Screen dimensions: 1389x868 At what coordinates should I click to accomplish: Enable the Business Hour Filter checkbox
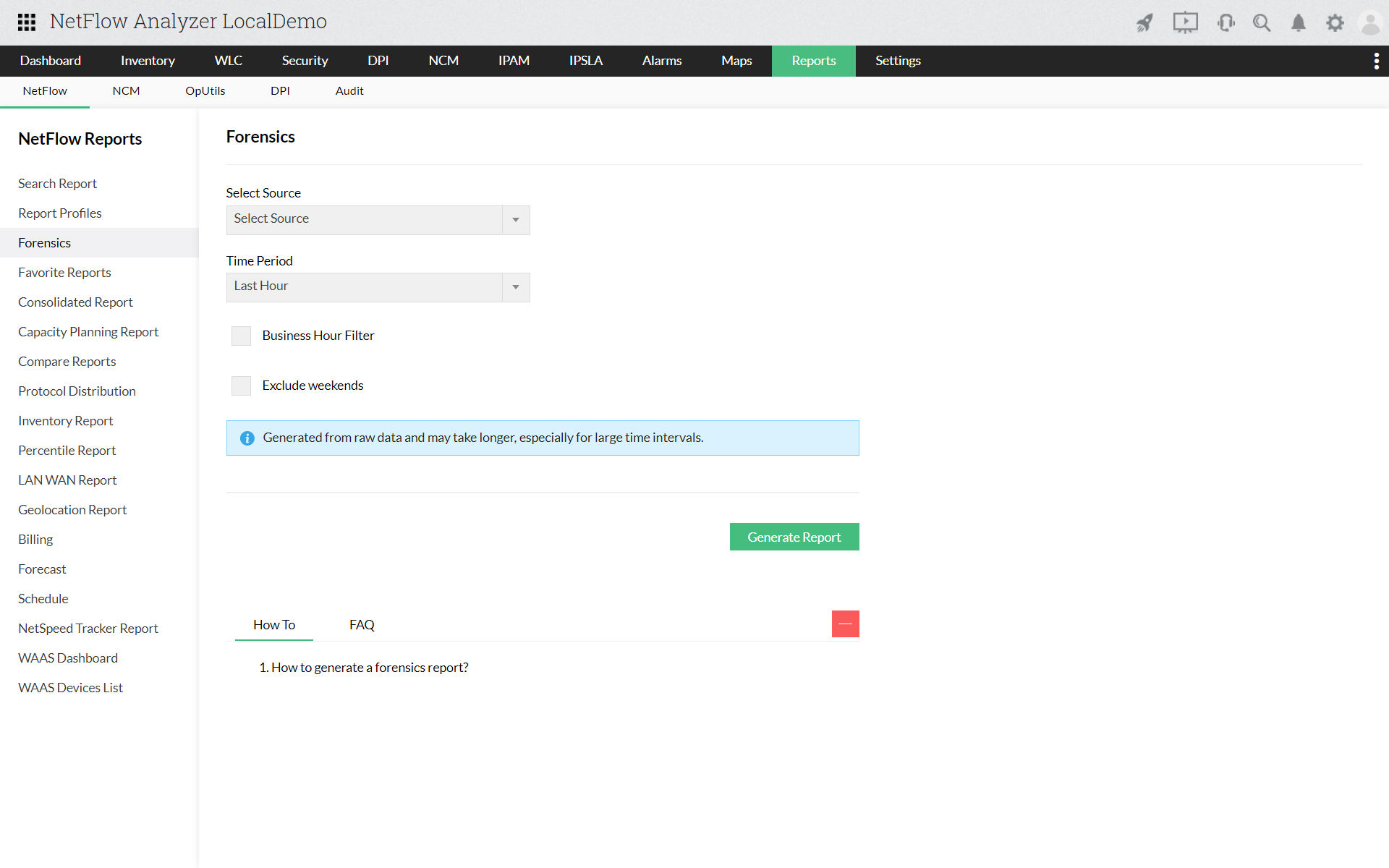click(x=241, y=336)
